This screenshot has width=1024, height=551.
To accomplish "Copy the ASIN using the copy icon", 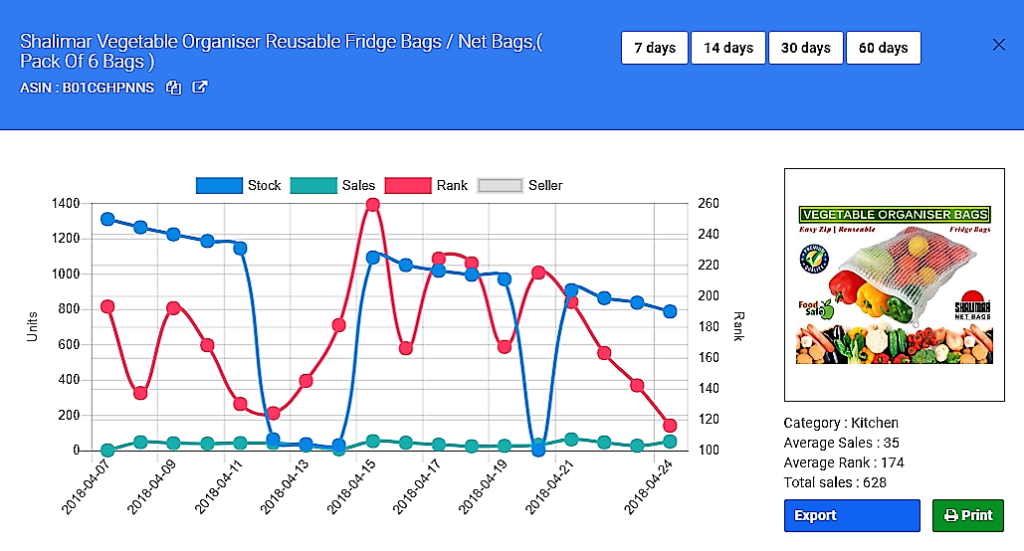I will [173, 87].
